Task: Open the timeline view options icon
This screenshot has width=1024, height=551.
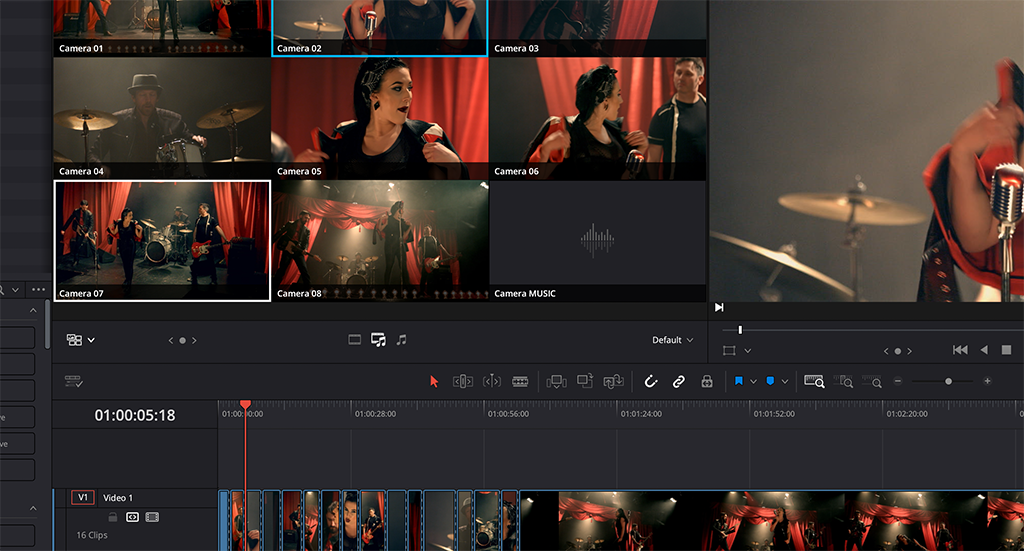Action: (73, 381)
